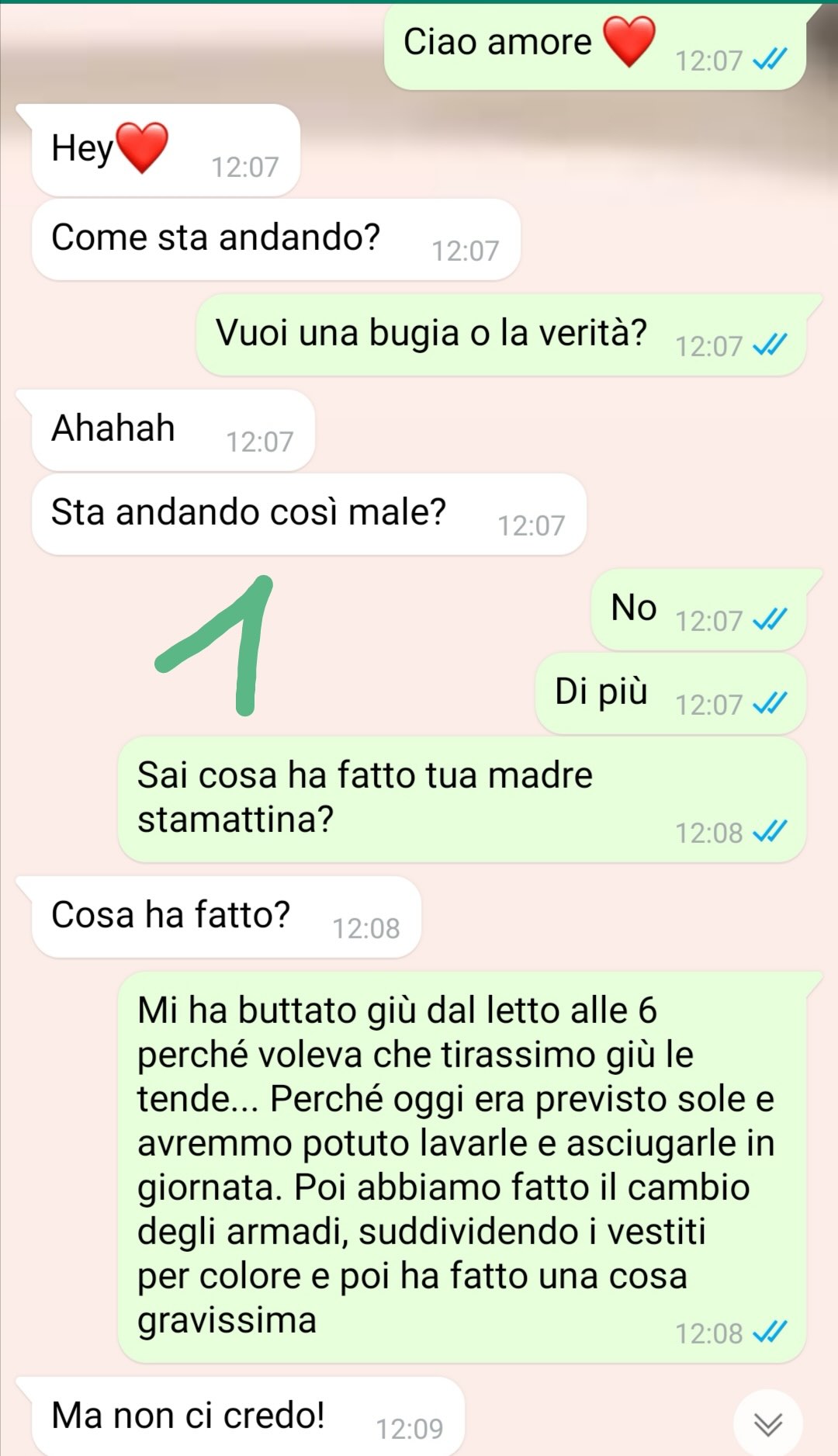Screen dimensions: 838x1456
Task: Tap the 'Vuoi una bugia o la verità?' bubble
Action: click(501, 335)
